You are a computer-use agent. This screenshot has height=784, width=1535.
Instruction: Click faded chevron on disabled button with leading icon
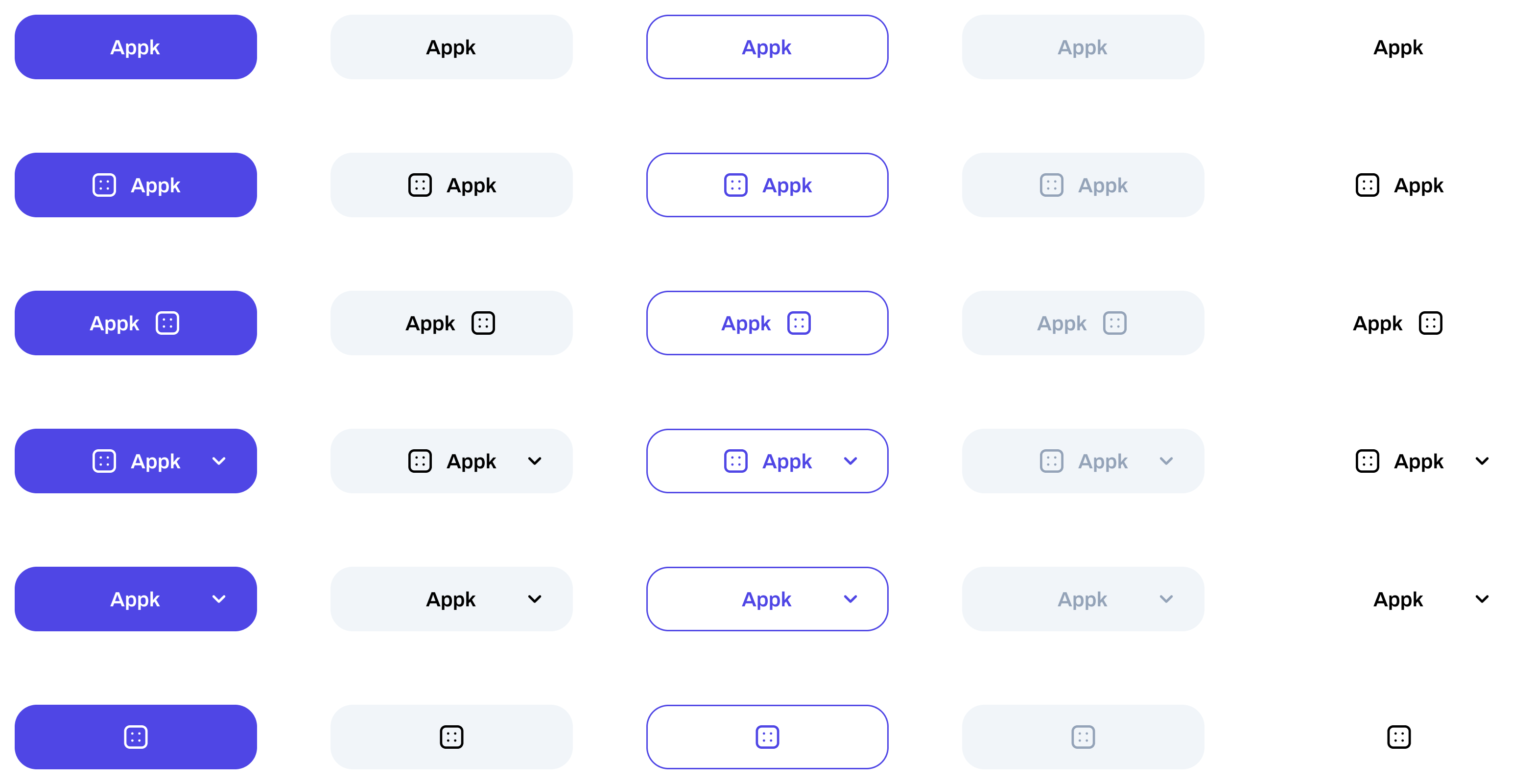point(1166,461)
